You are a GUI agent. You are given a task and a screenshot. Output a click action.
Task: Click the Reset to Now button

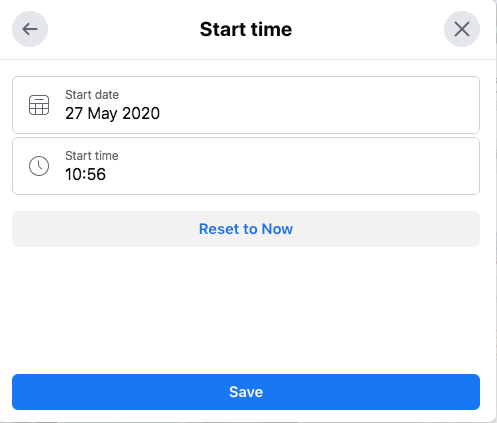(246, 229)
